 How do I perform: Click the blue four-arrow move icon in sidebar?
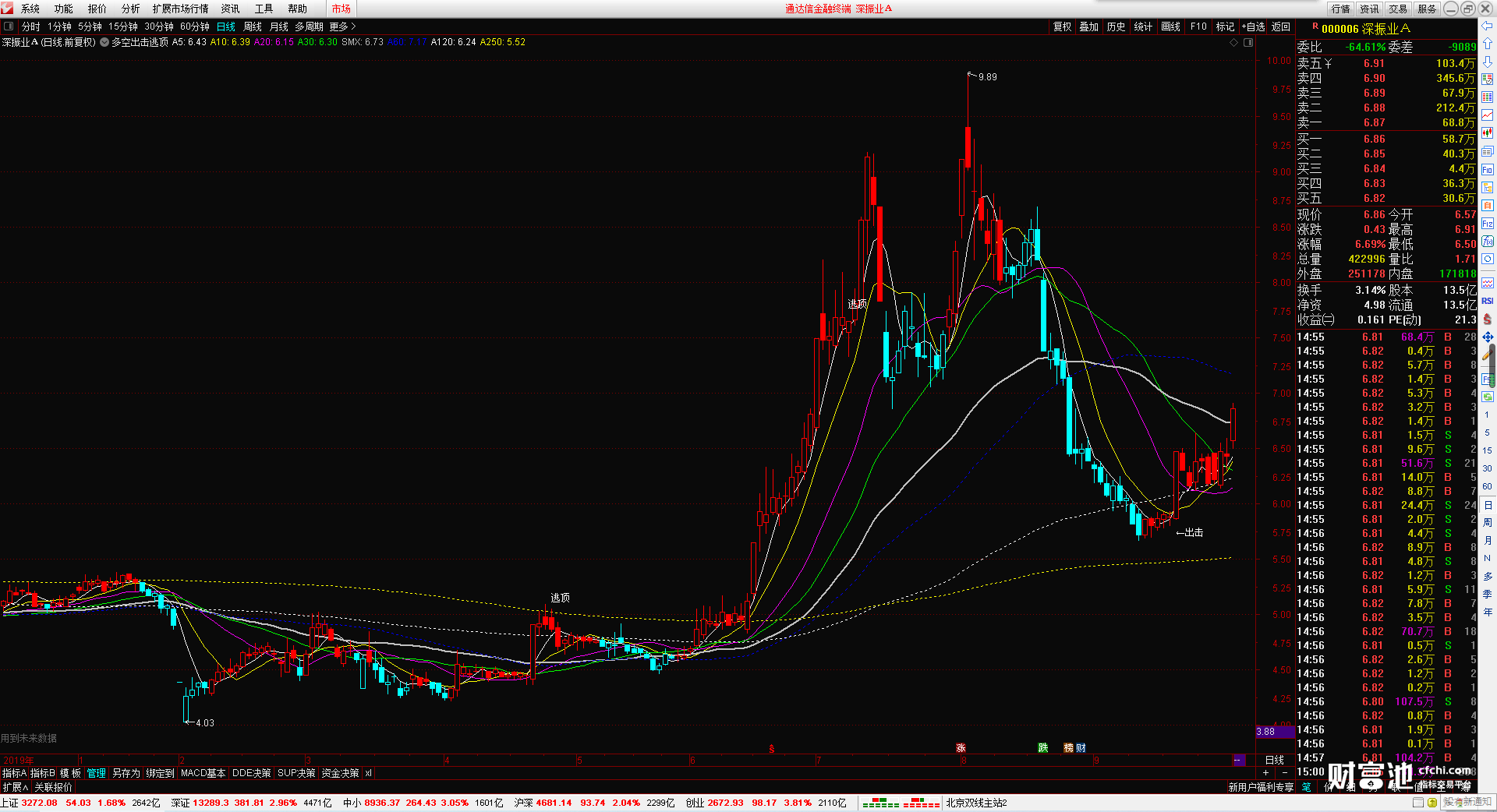[1488, 337]
